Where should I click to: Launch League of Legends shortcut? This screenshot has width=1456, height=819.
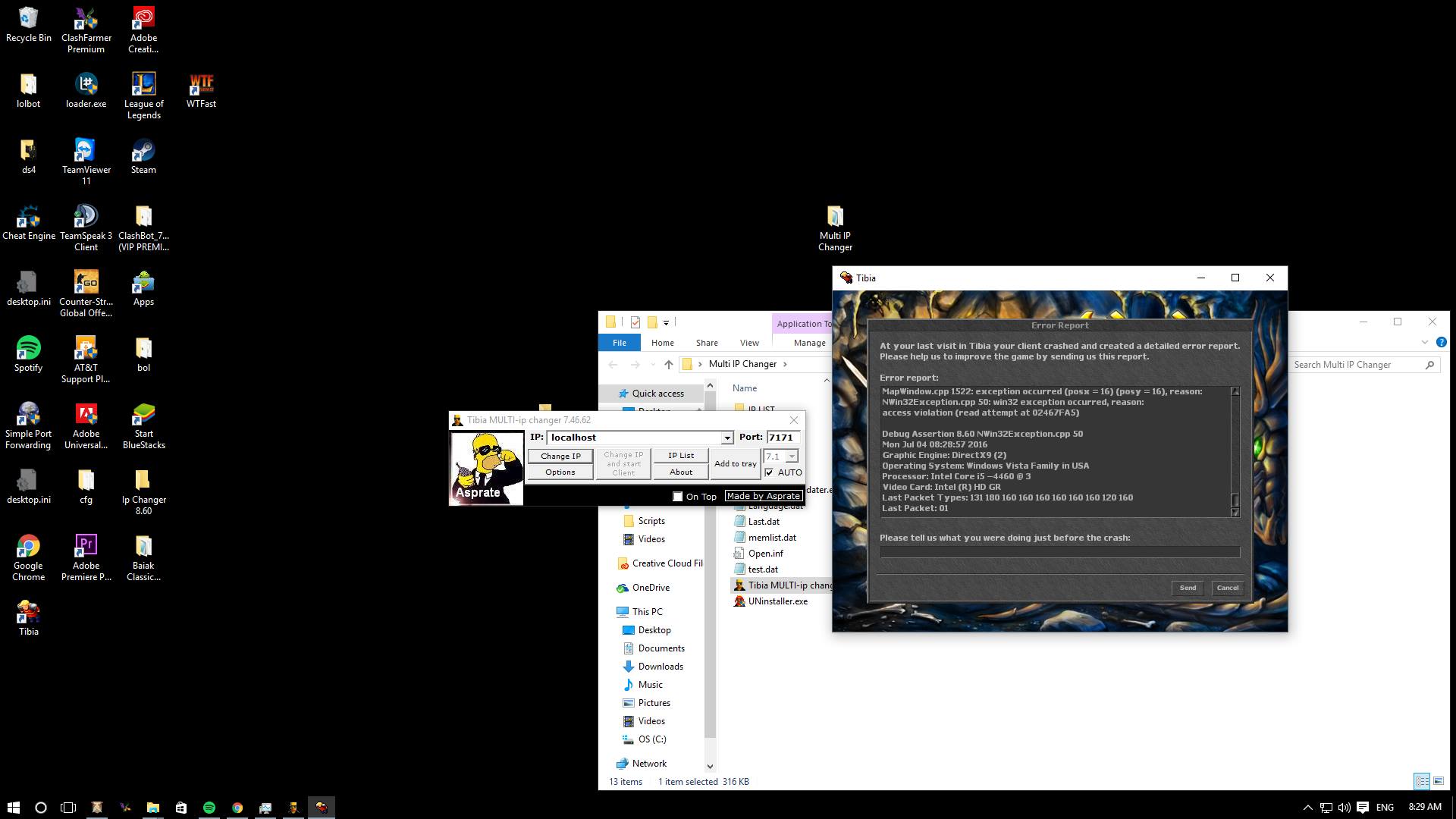pyautogui.click(x=143, y=96)
